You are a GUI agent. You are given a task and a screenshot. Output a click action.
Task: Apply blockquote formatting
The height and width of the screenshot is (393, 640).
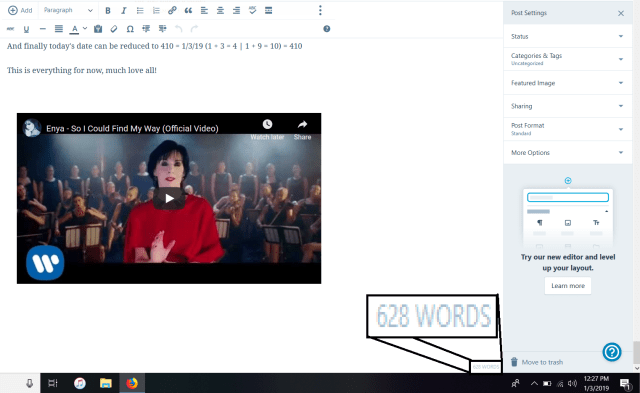point(188,11)
